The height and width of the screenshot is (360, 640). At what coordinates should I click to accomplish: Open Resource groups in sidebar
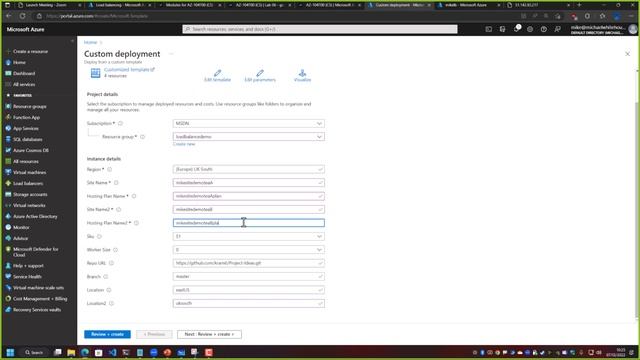pos(29,107)
